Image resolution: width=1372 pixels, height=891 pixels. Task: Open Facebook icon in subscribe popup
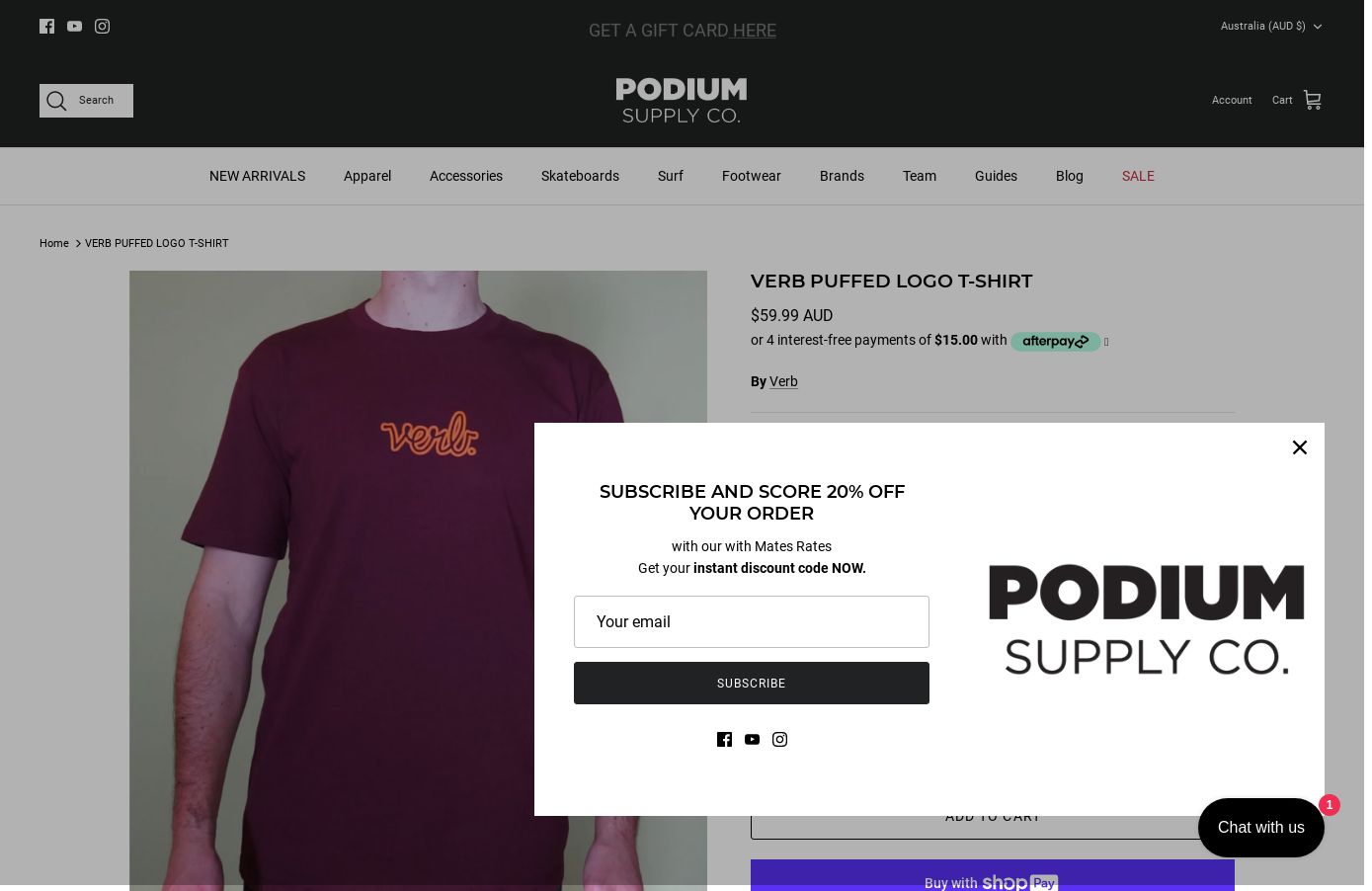point(724,739)
